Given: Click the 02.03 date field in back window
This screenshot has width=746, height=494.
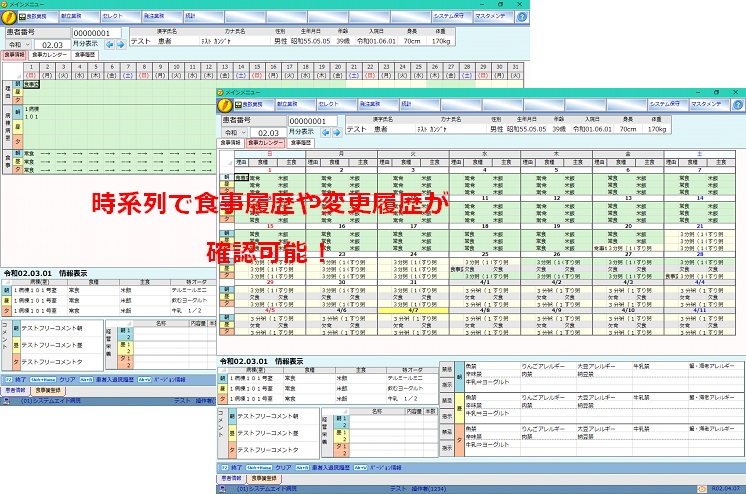Looking at the screenshot, I should click(52, 45).
